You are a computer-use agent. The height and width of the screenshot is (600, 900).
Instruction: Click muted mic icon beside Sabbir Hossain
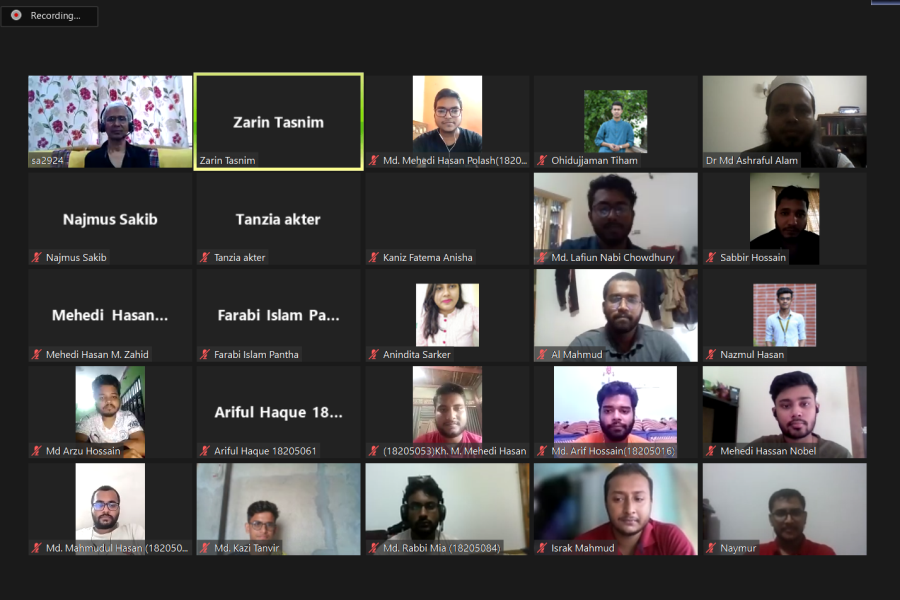(x=711, y=258)
